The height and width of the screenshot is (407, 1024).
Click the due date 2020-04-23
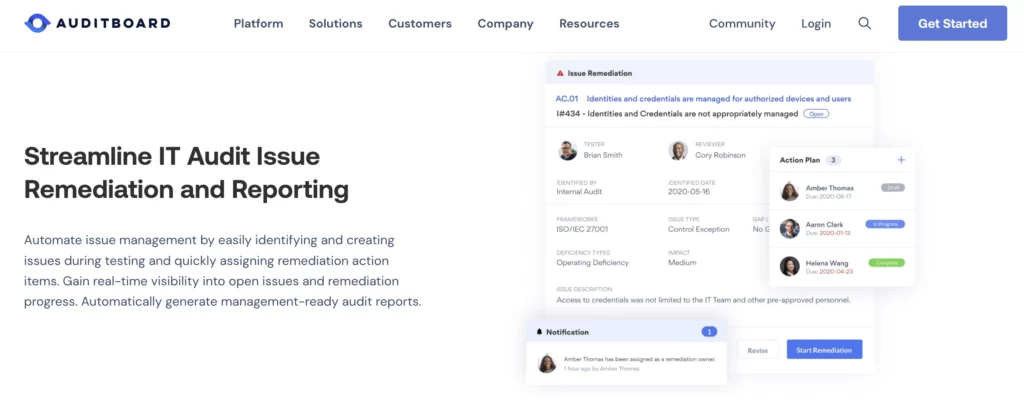[x=837, y=271]
